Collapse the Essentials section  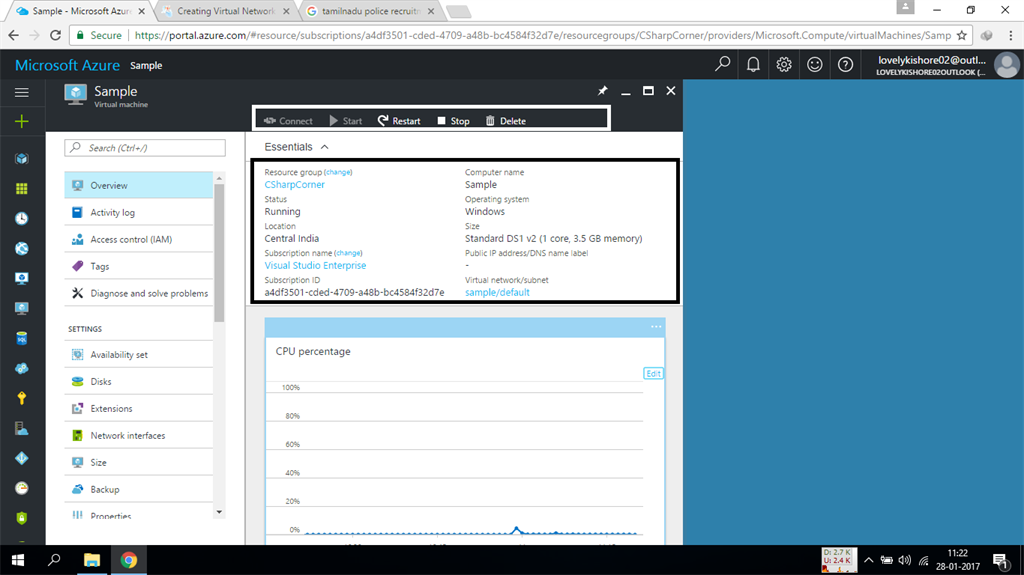[325, 147]
